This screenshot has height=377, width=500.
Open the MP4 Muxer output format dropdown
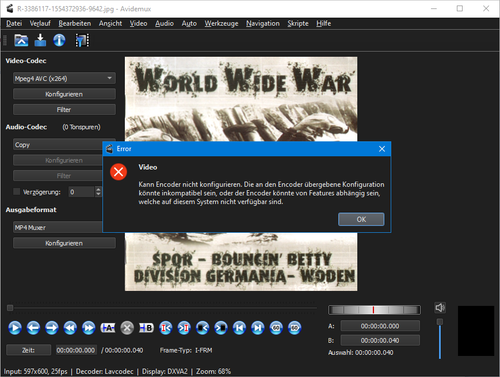58,227
